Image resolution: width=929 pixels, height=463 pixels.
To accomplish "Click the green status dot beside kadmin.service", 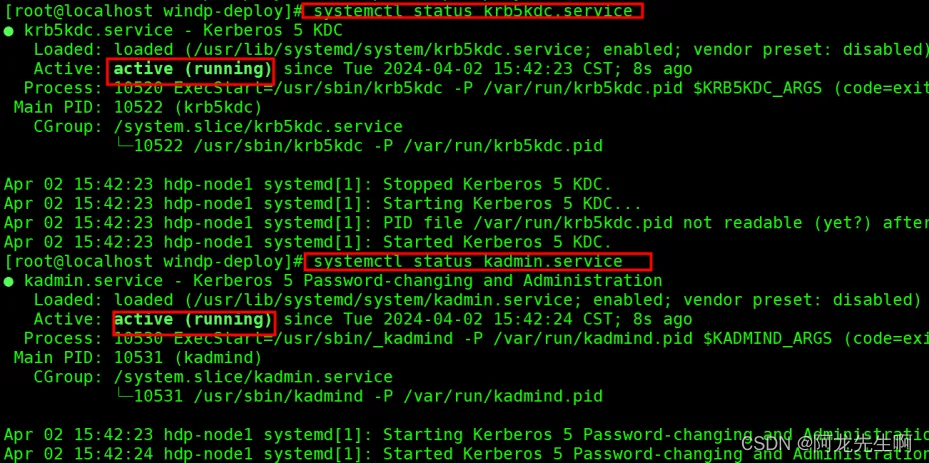I will [8, 281].
